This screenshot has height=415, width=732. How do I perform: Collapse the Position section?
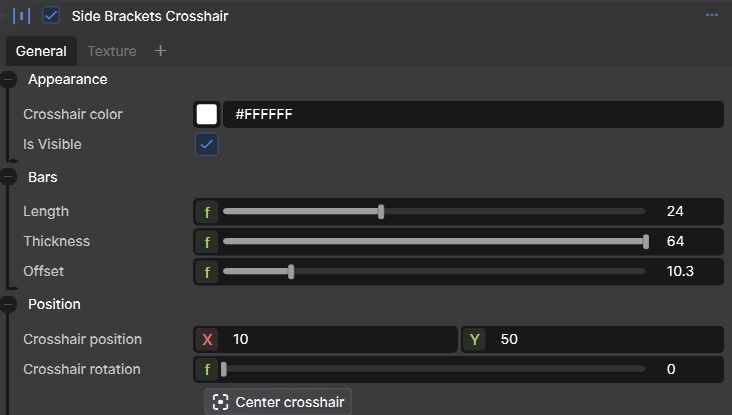coord(8,304)
